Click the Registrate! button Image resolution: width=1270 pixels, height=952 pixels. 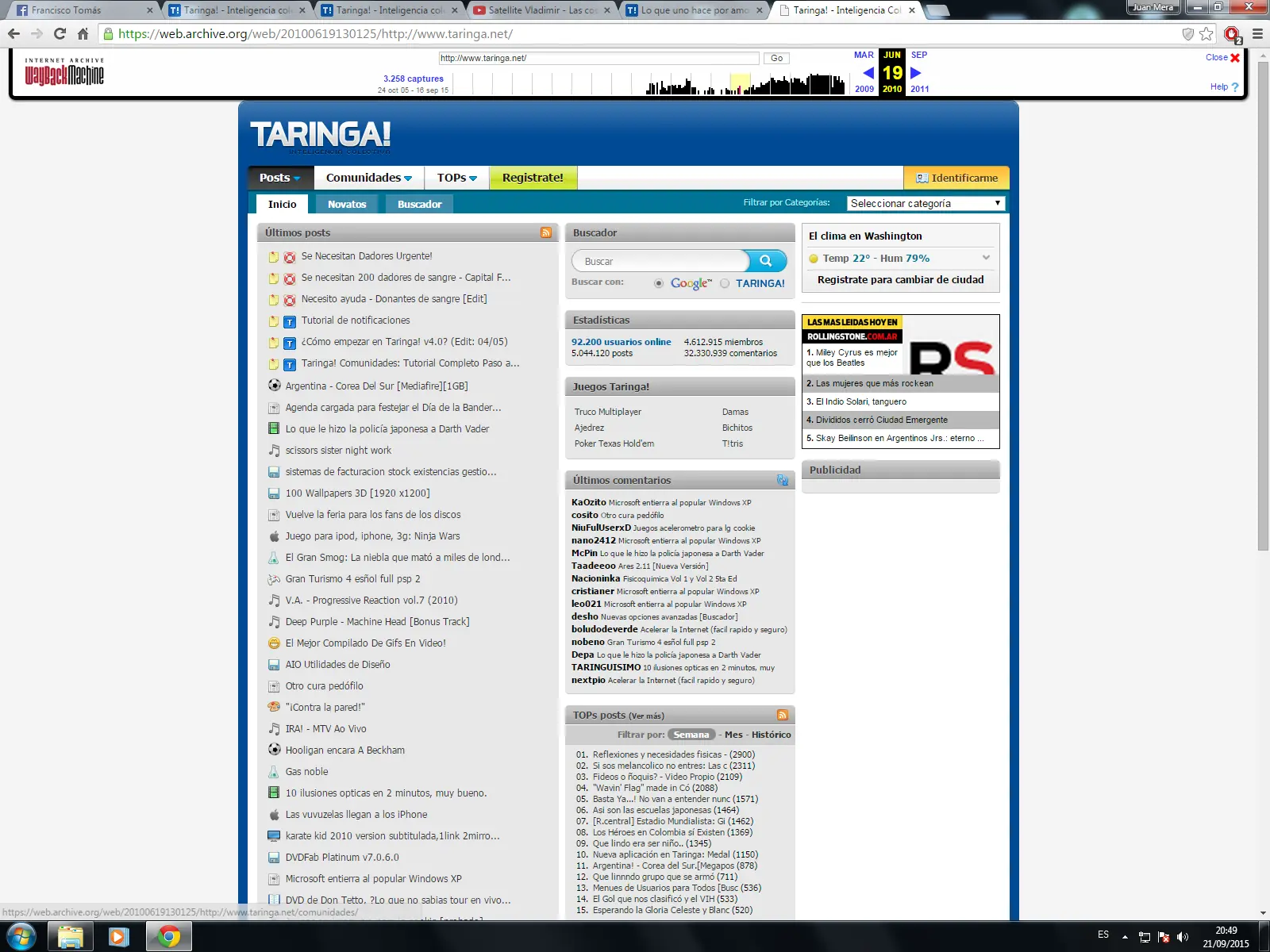pyautogui.click(x=533, y=178)
